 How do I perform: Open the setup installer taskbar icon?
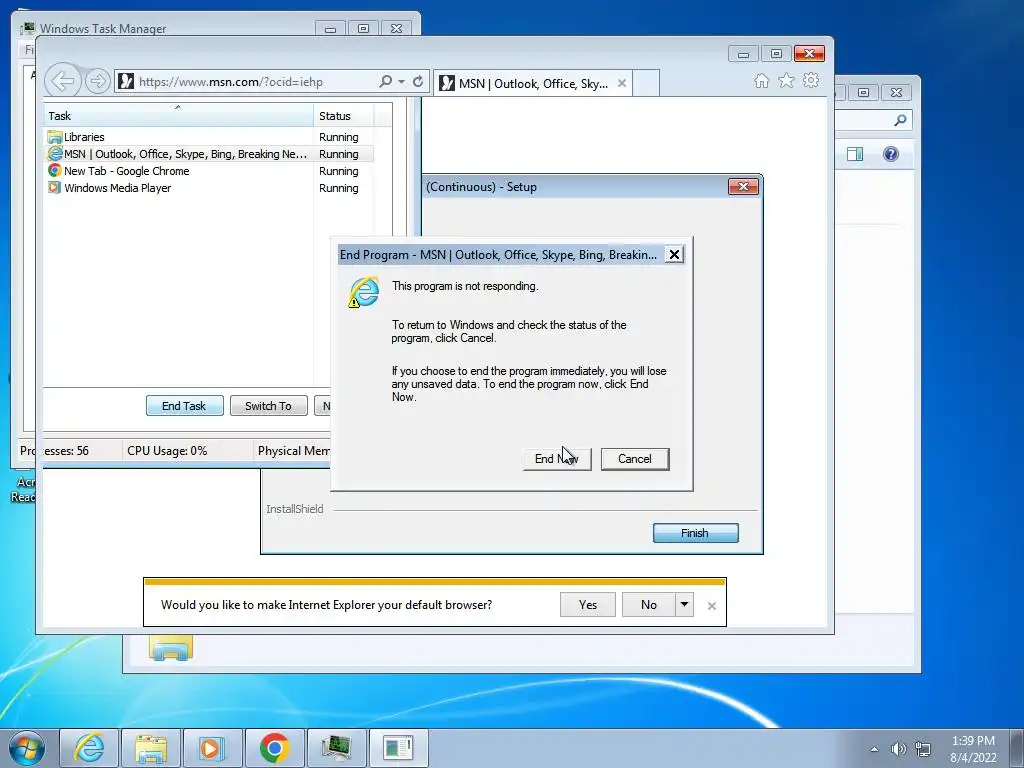(398, 748)
